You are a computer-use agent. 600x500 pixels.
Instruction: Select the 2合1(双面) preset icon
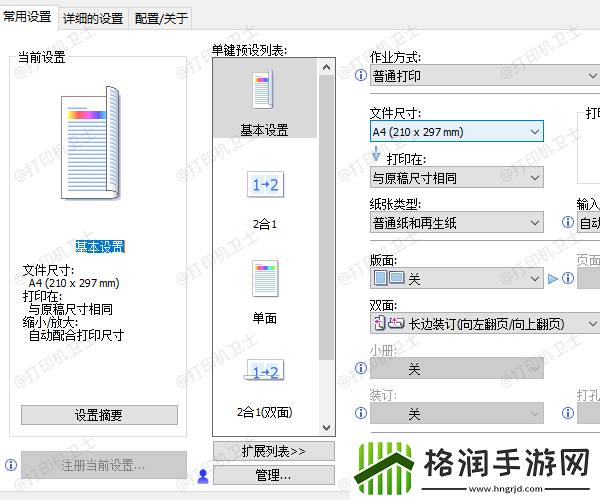tap(264, 370)
